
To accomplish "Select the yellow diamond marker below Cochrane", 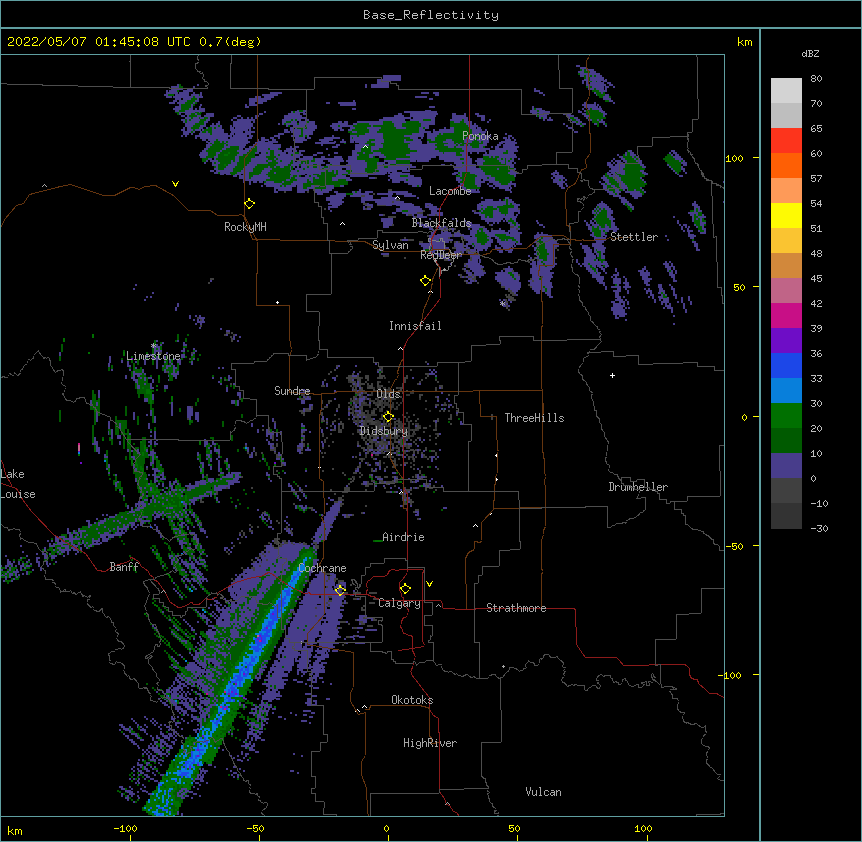I will [x=340, y=590].
